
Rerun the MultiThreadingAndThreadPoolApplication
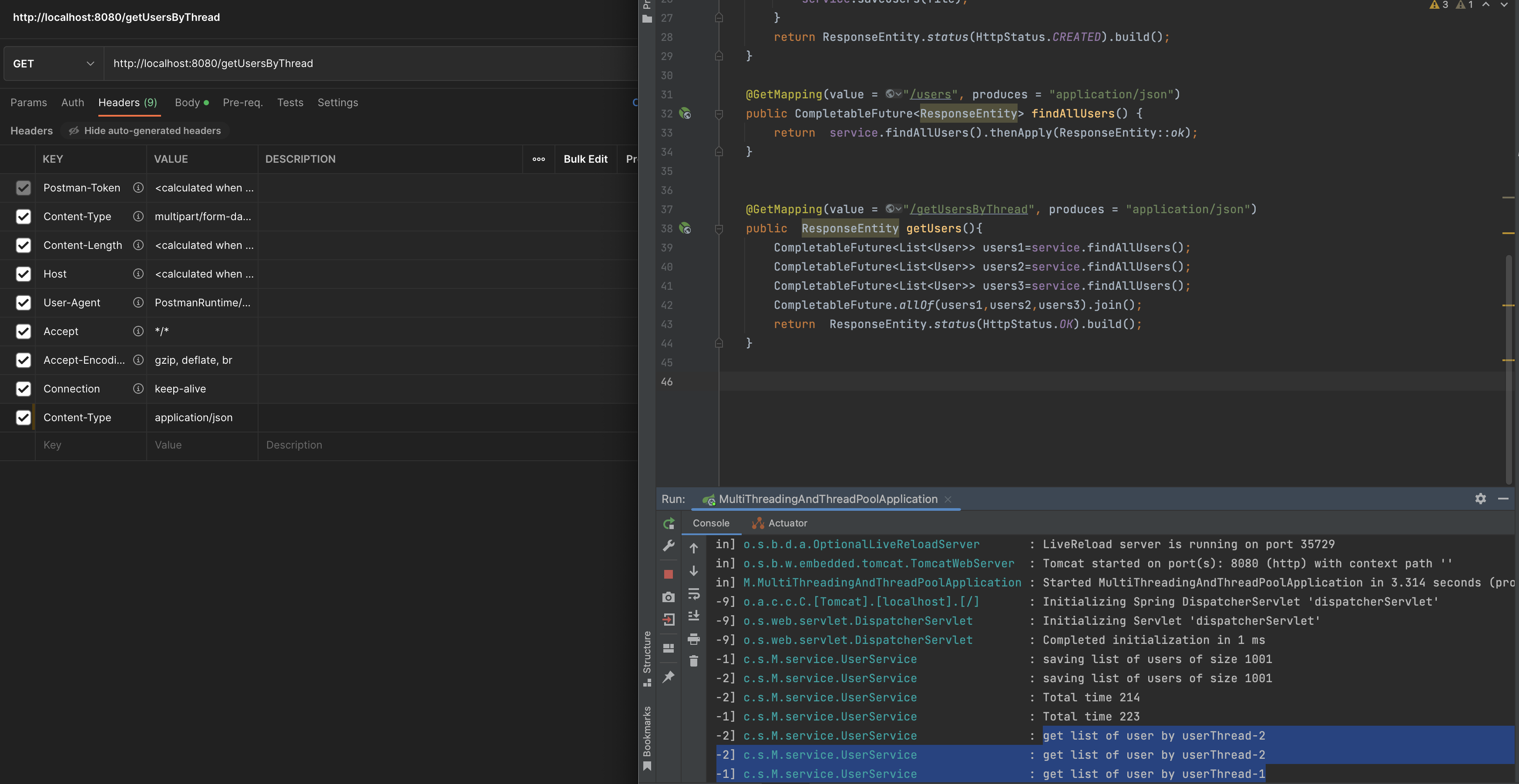click(x=669, y=523)
